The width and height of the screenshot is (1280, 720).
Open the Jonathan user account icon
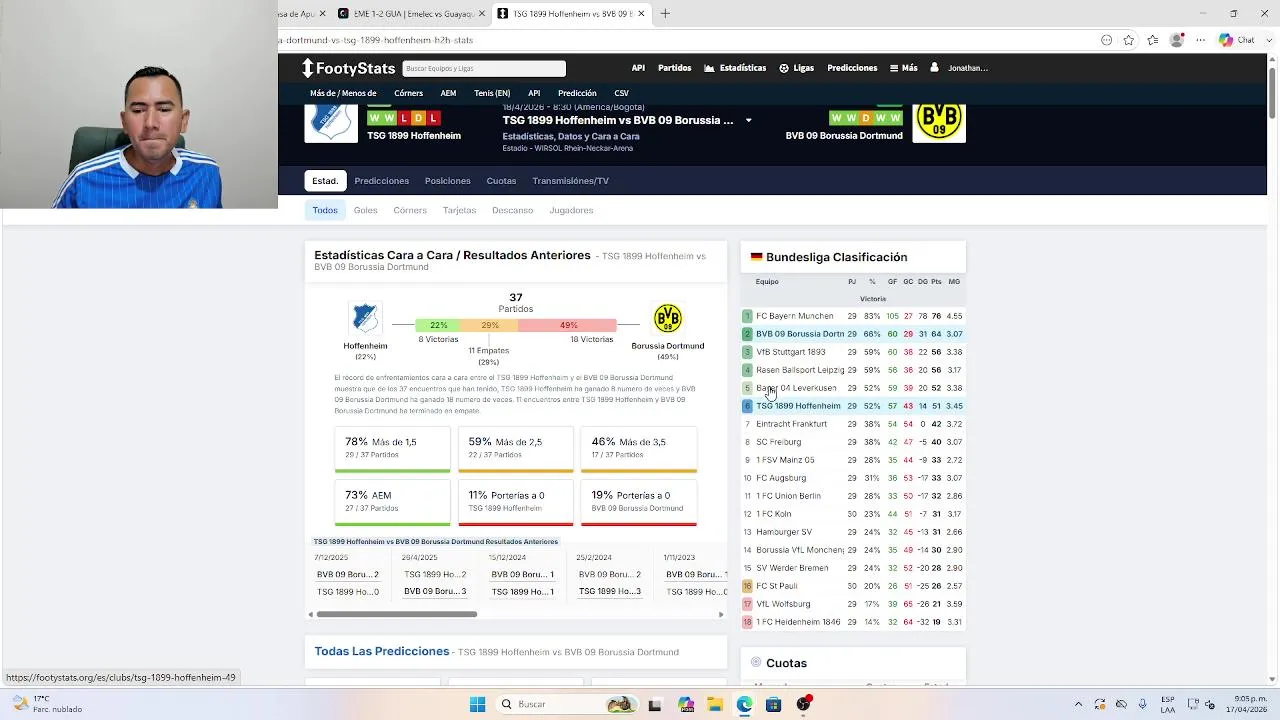click(934, 68)
